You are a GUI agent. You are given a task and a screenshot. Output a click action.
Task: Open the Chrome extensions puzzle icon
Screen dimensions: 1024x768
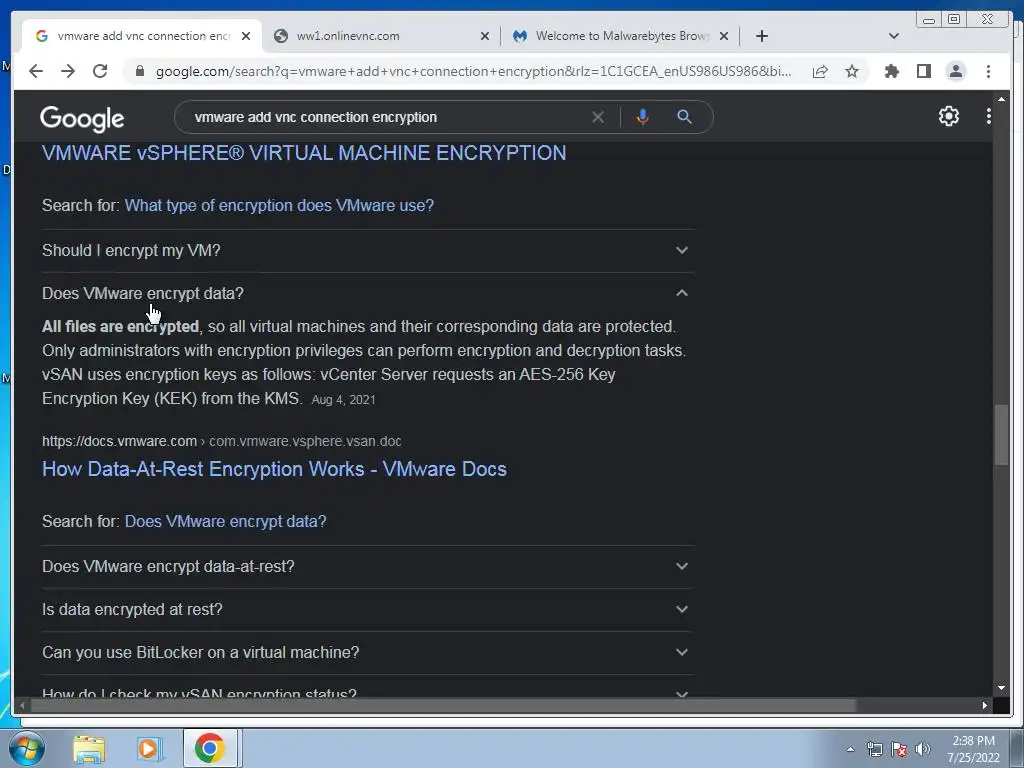tap(891, 71)
